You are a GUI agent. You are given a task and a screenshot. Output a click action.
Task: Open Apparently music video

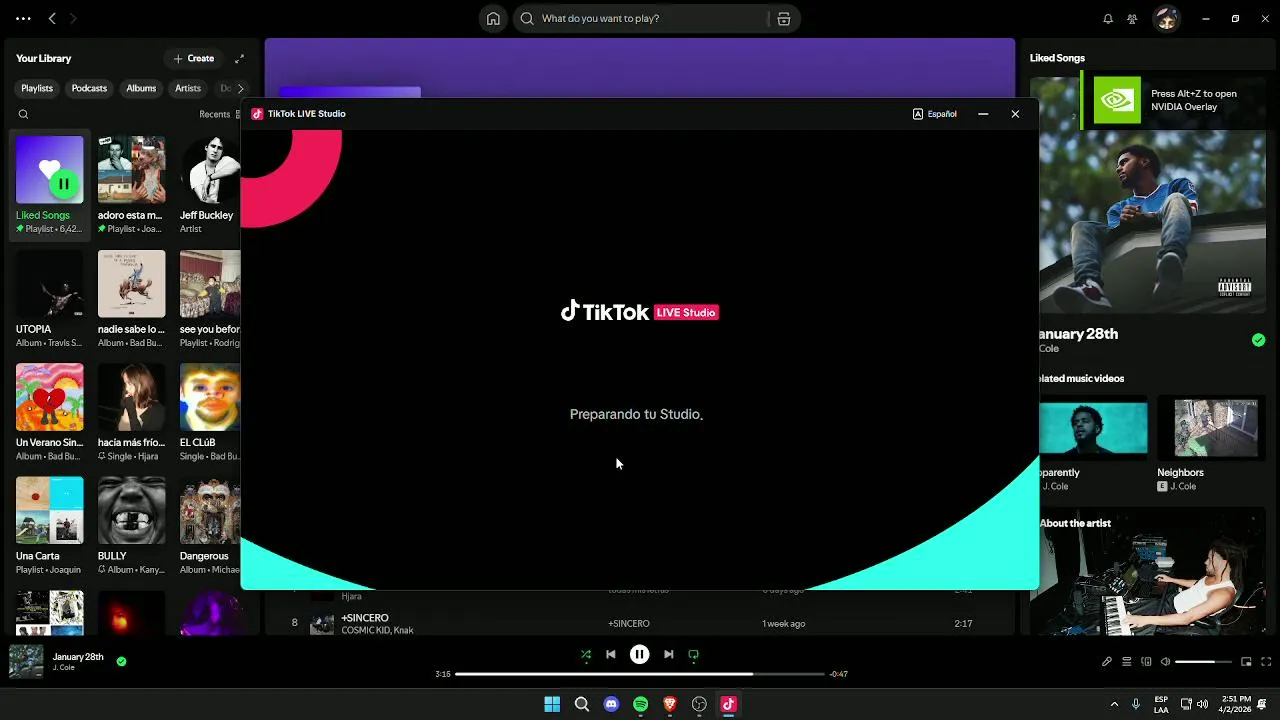pyautogui.click(x=1093, y=427)
